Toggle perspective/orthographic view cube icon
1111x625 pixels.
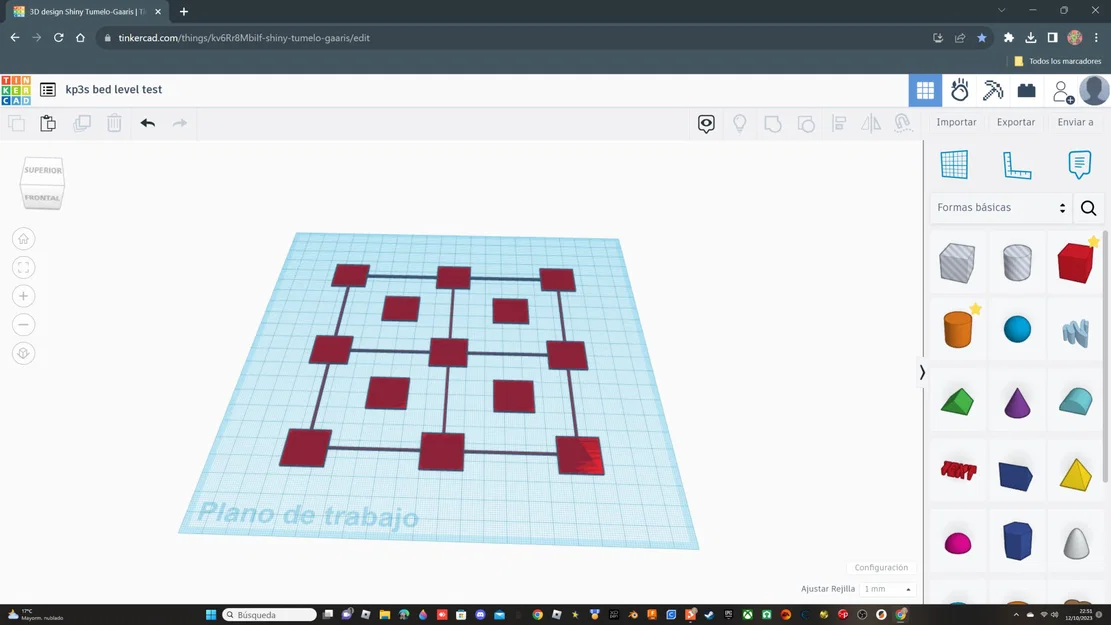23,354
